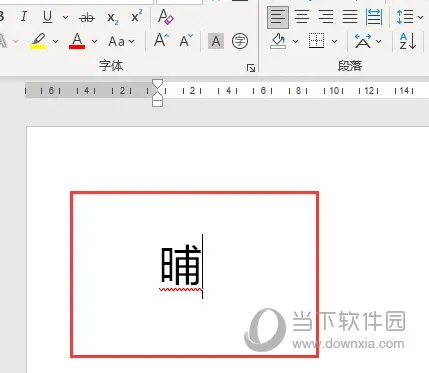Open line and paragraph spacing
The width and height of the screenshot is (429, 373).
click(x=405, y=17)
